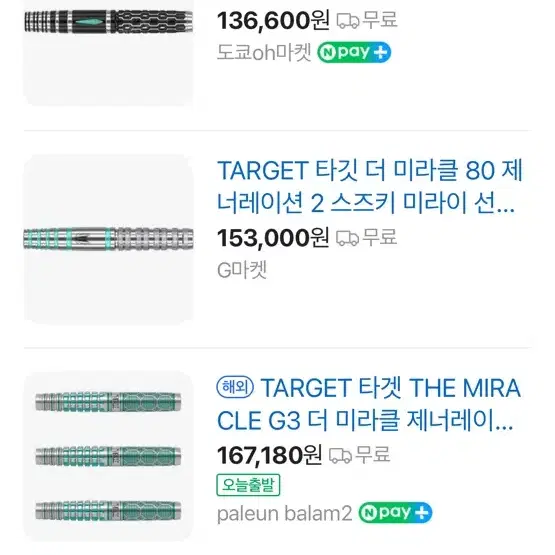Click the Npay+ badge beside paleun balam2

tap(395, 513)
